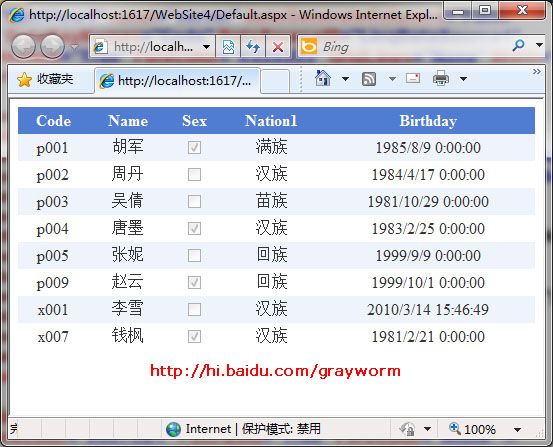Open the 收藏夹 favorites button
This screenshot has width=553, height=447.
tap(45, 79)
